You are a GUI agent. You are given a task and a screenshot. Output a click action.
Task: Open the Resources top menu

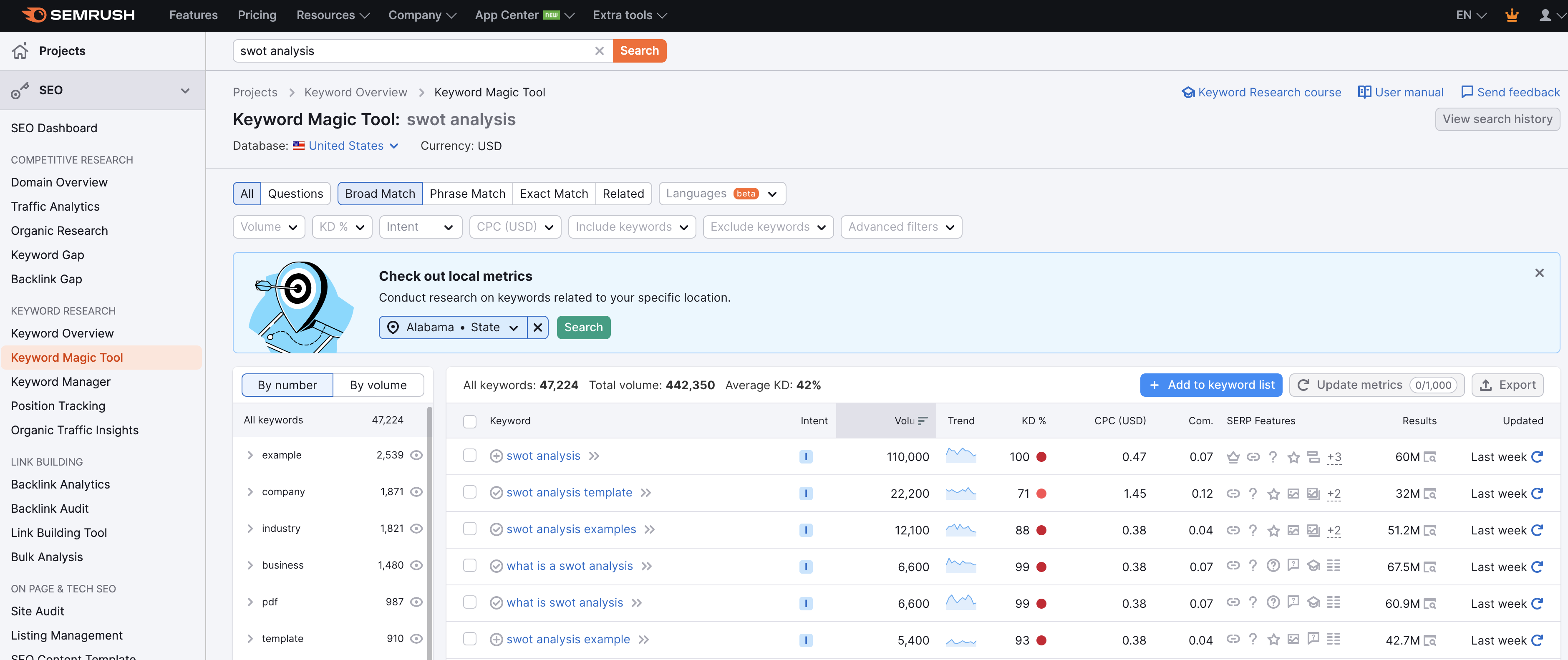pyautogui.click(x=333, y=15)
